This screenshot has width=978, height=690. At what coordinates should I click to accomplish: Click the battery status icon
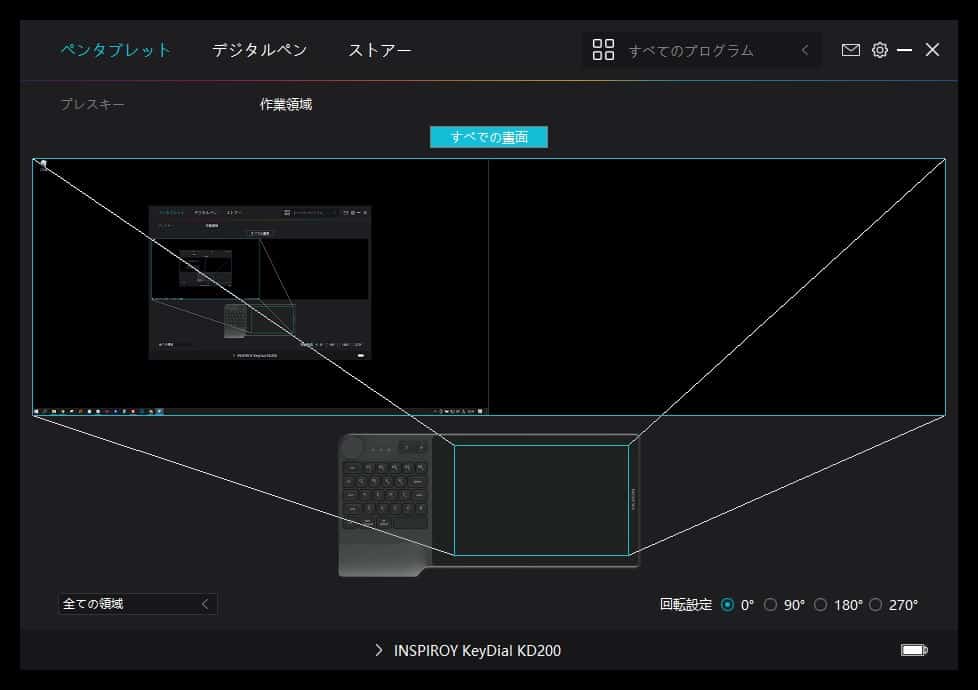(x=914, y=650)
